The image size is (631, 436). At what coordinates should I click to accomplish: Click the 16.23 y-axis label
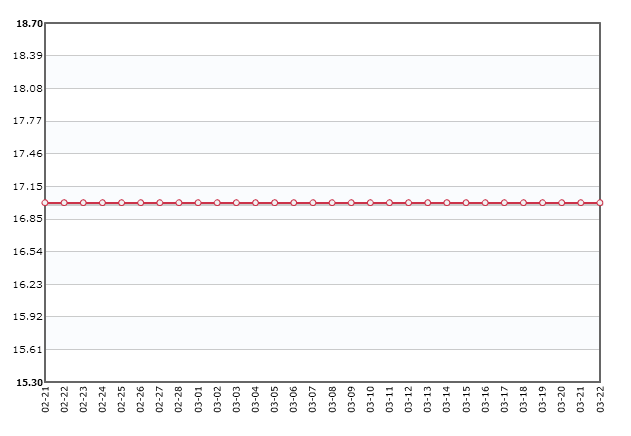pos(27,285)
